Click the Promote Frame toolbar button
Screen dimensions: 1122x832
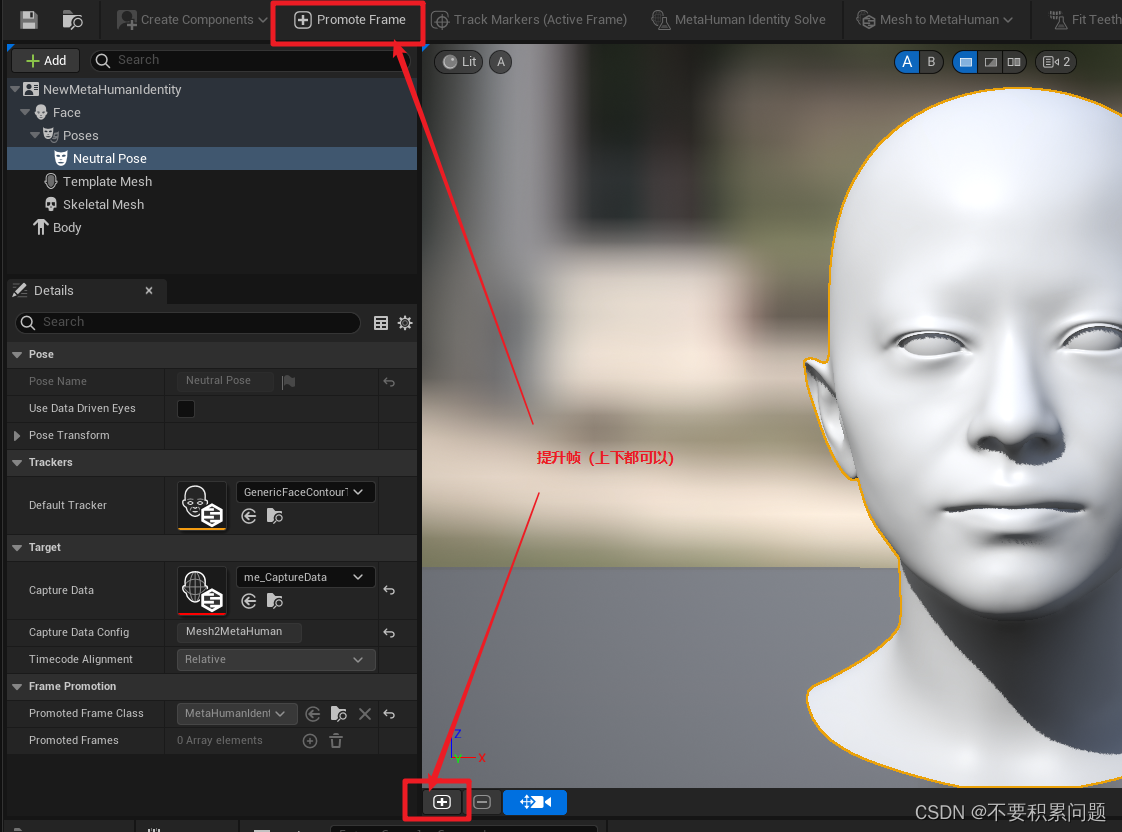pos(349,20)
